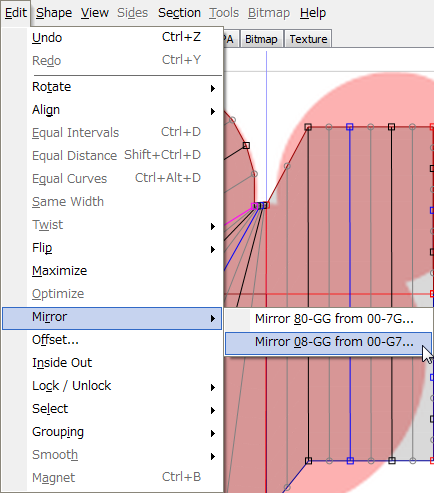Click the Tools menu item

pos(224,13)
